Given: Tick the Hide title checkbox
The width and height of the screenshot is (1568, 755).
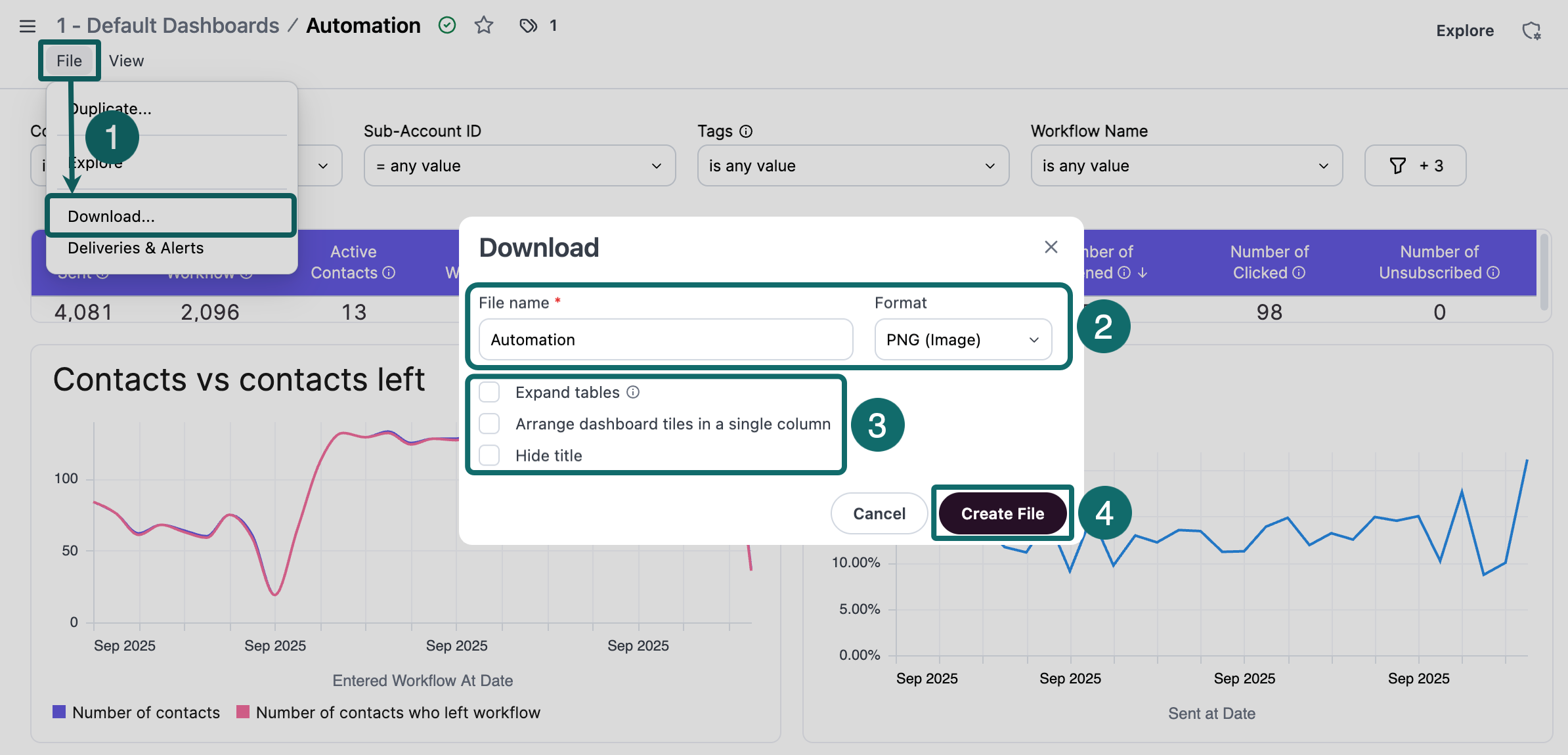Looking at the screenshot, I should pos(489,455).
